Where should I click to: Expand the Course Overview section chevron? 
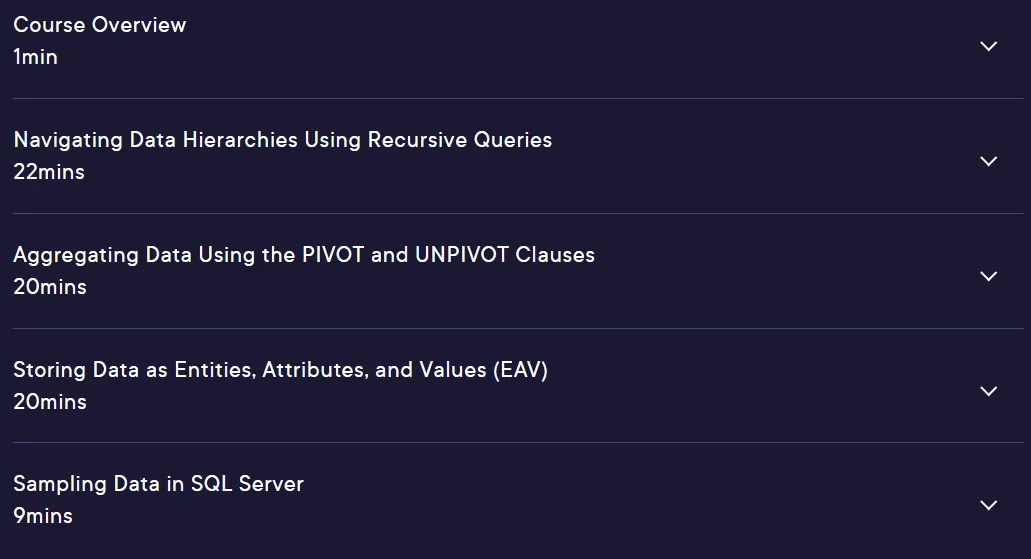point(988,46)
